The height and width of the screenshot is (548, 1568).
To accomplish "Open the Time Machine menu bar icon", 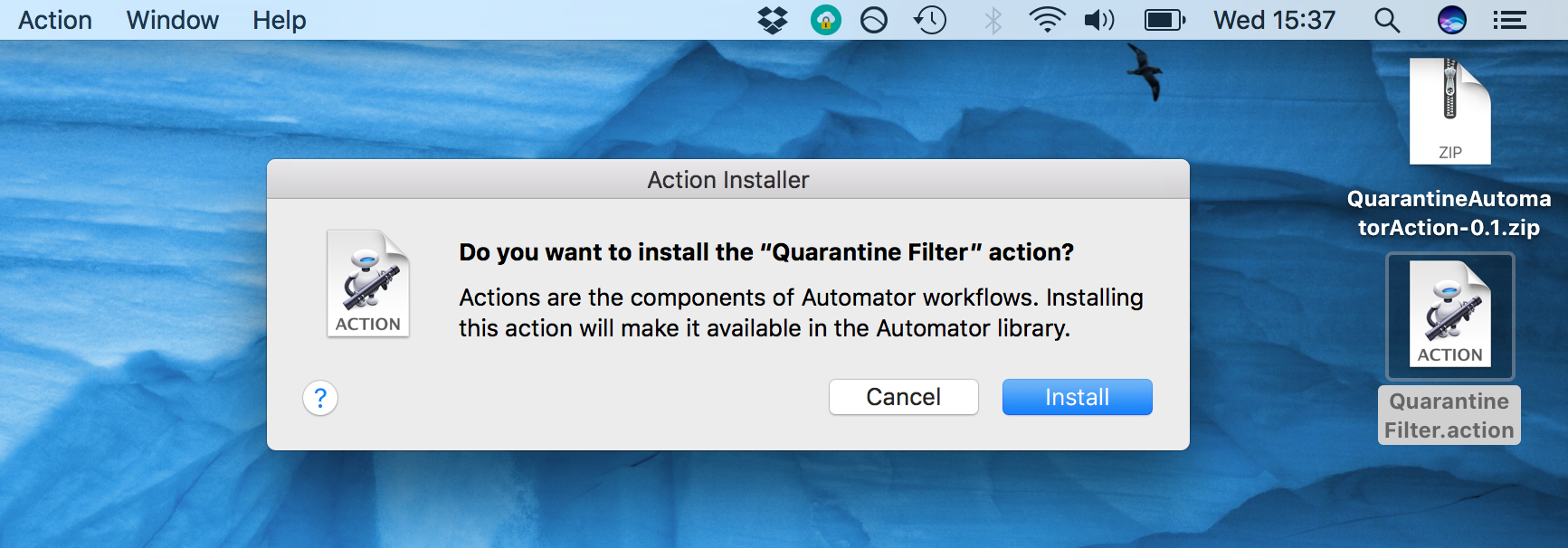I will click(930, 20).
